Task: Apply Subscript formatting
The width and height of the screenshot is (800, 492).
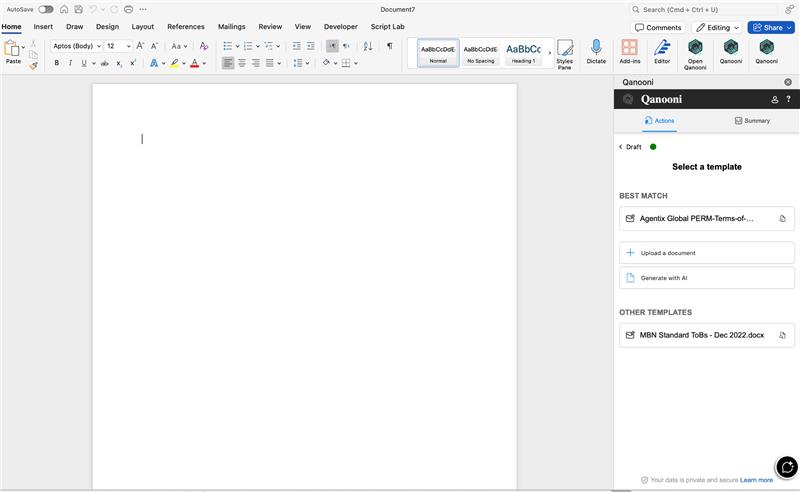Action: 119,63
